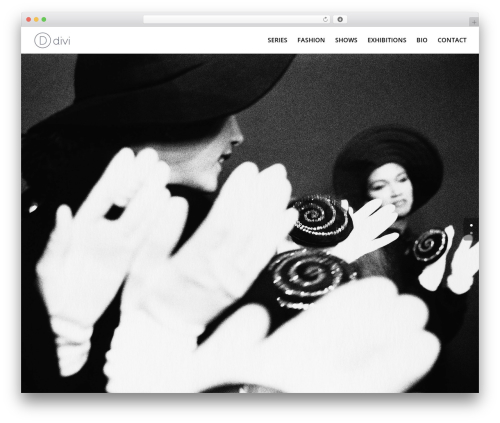Viewport: 500px width, 423px height.
Task: Reload the page using the refresh icon
Action: [x=325, y=20]
